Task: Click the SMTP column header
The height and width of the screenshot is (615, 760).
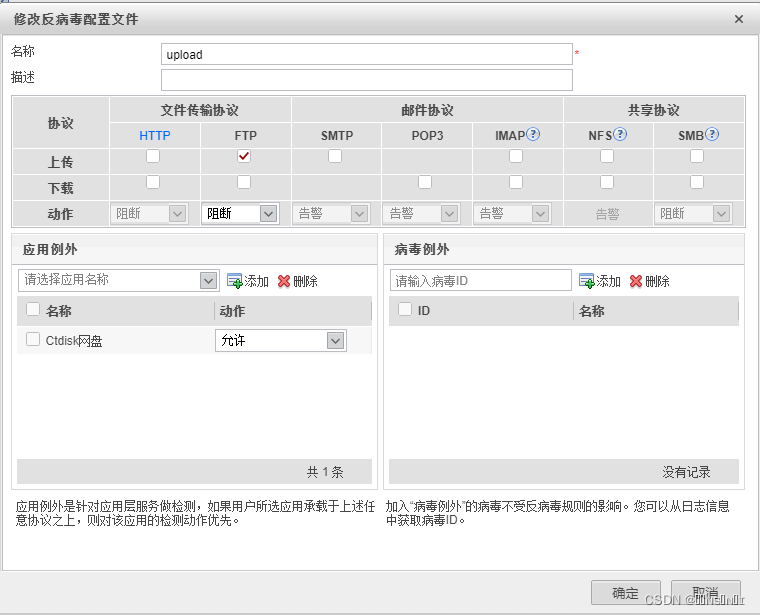Action: [x=337, y=136]
